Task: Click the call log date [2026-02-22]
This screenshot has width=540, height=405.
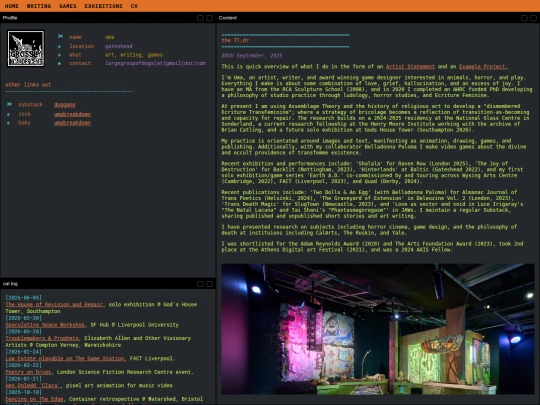Action: point(23,365)
